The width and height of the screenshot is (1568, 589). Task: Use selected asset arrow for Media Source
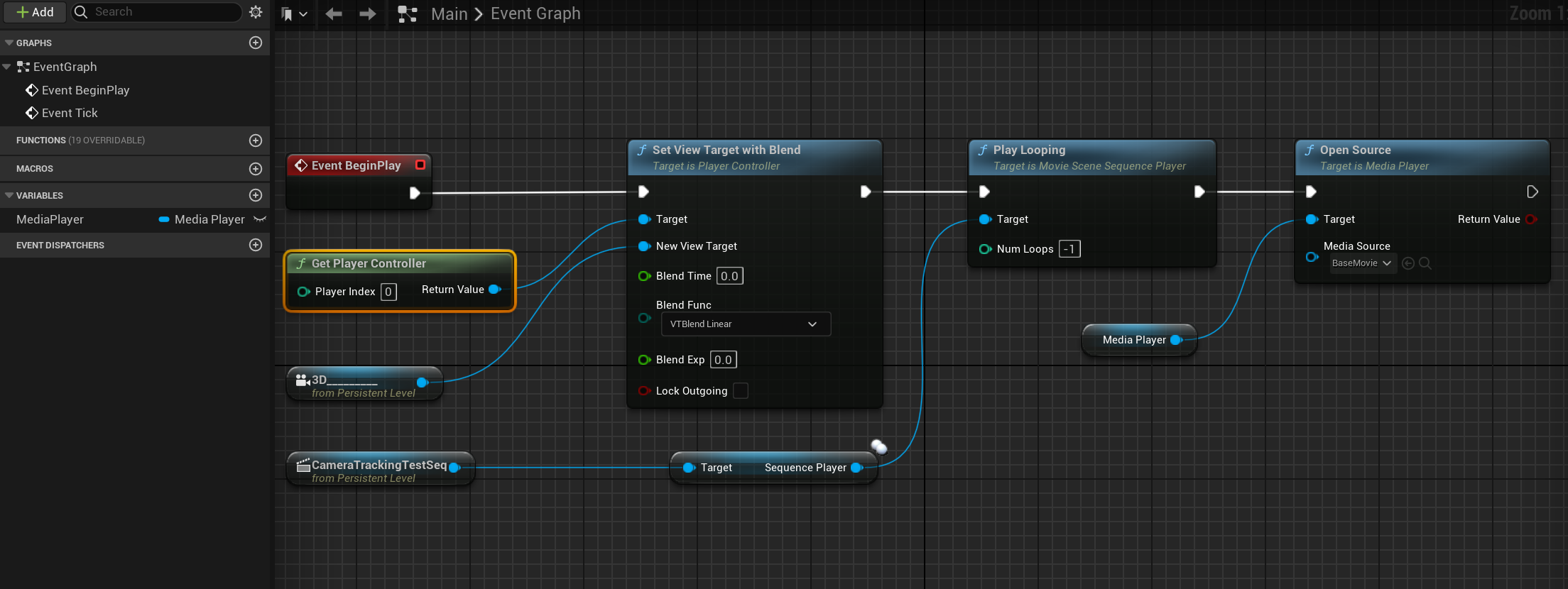tap(1408, 263)
